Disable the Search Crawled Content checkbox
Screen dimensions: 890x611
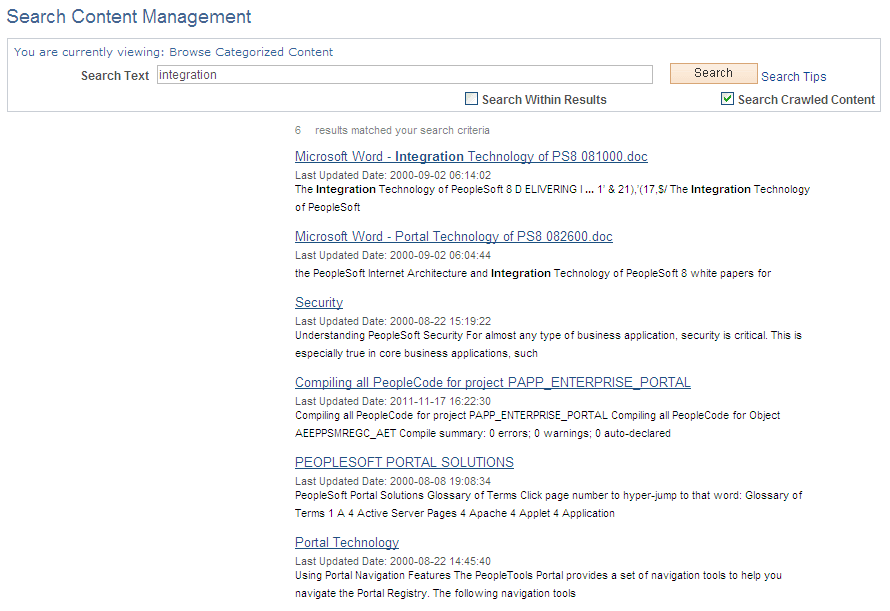pyautogui.click(x=727, y=99)
